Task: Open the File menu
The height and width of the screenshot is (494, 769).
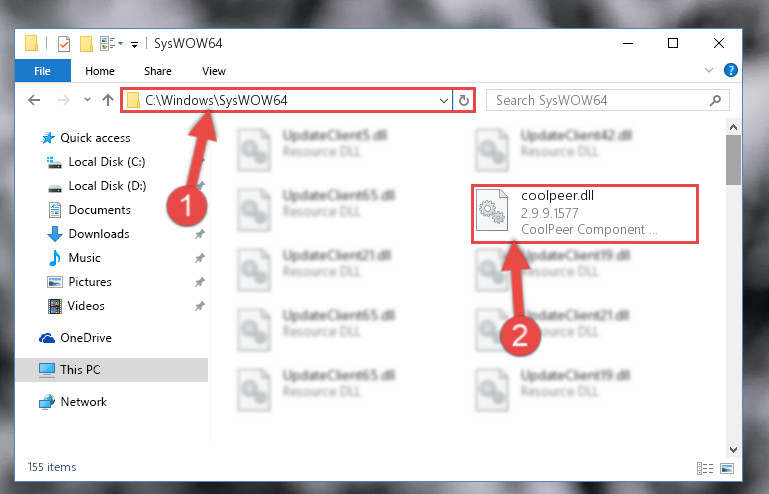Action: pos(43,71)
